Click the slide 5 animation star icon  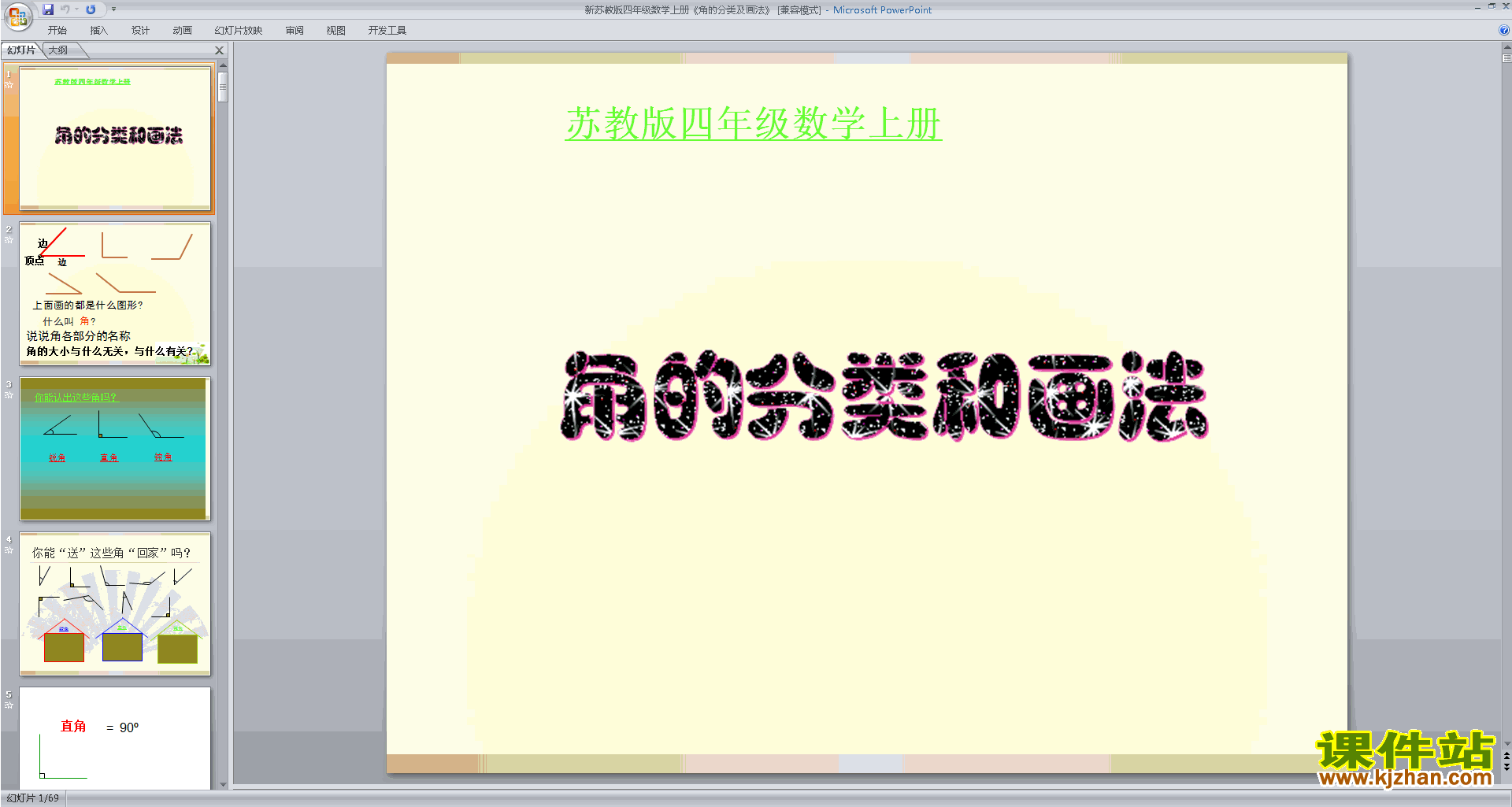pyautogui.click(x=9, y=705)
